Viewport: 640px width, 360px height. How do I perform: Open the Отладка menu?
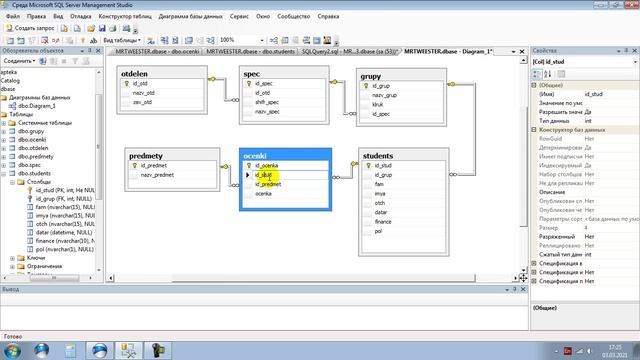tap(80, 16)
